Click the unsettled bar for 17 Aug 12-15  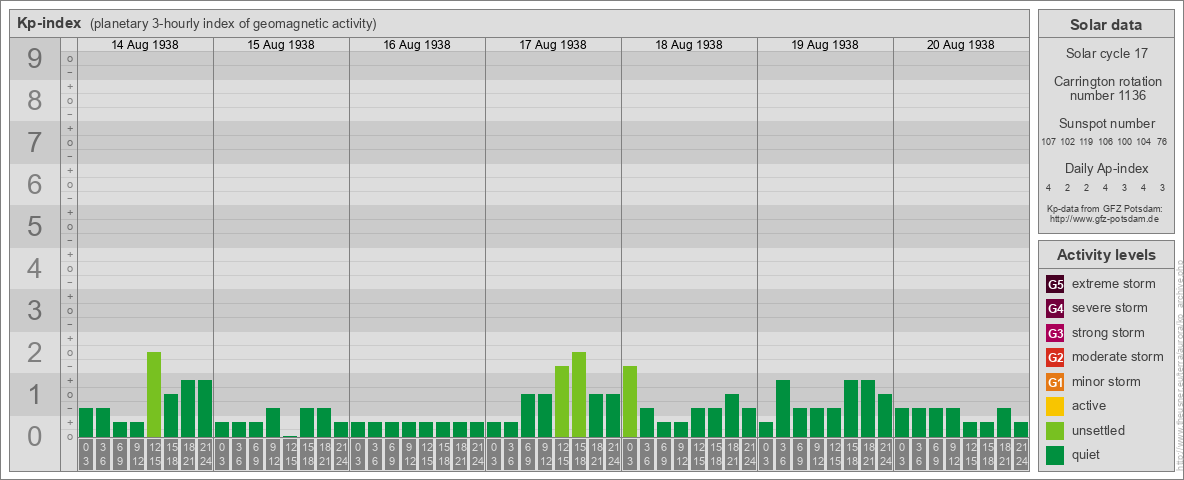click(x=562, y=402)
